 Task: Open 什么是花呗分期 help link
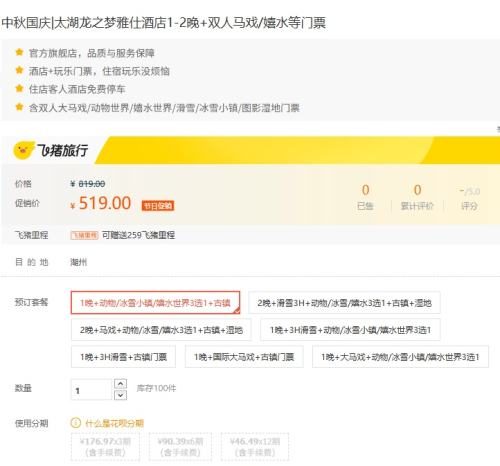[x=114, y=423]
